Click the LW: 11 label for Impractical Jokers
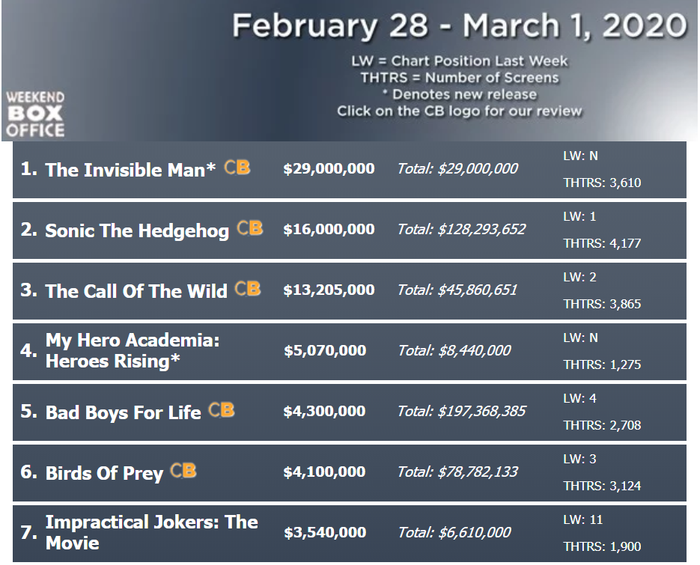Screen dimensions: 700x565 583,519
